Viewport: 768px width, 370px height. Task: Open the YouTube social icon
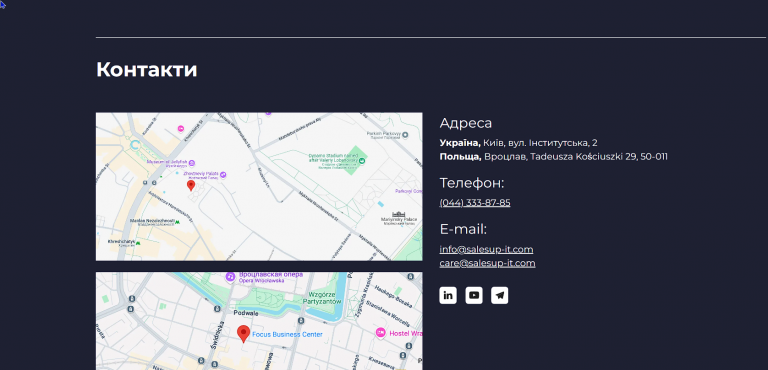click(474, 296)
